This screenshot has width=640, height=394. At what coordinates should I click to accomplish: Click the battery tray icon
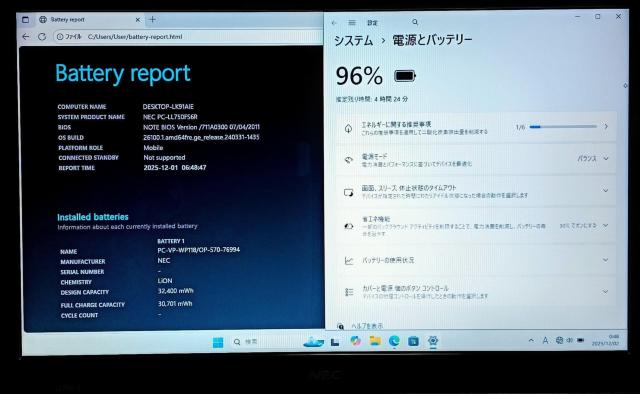(580, 340)
